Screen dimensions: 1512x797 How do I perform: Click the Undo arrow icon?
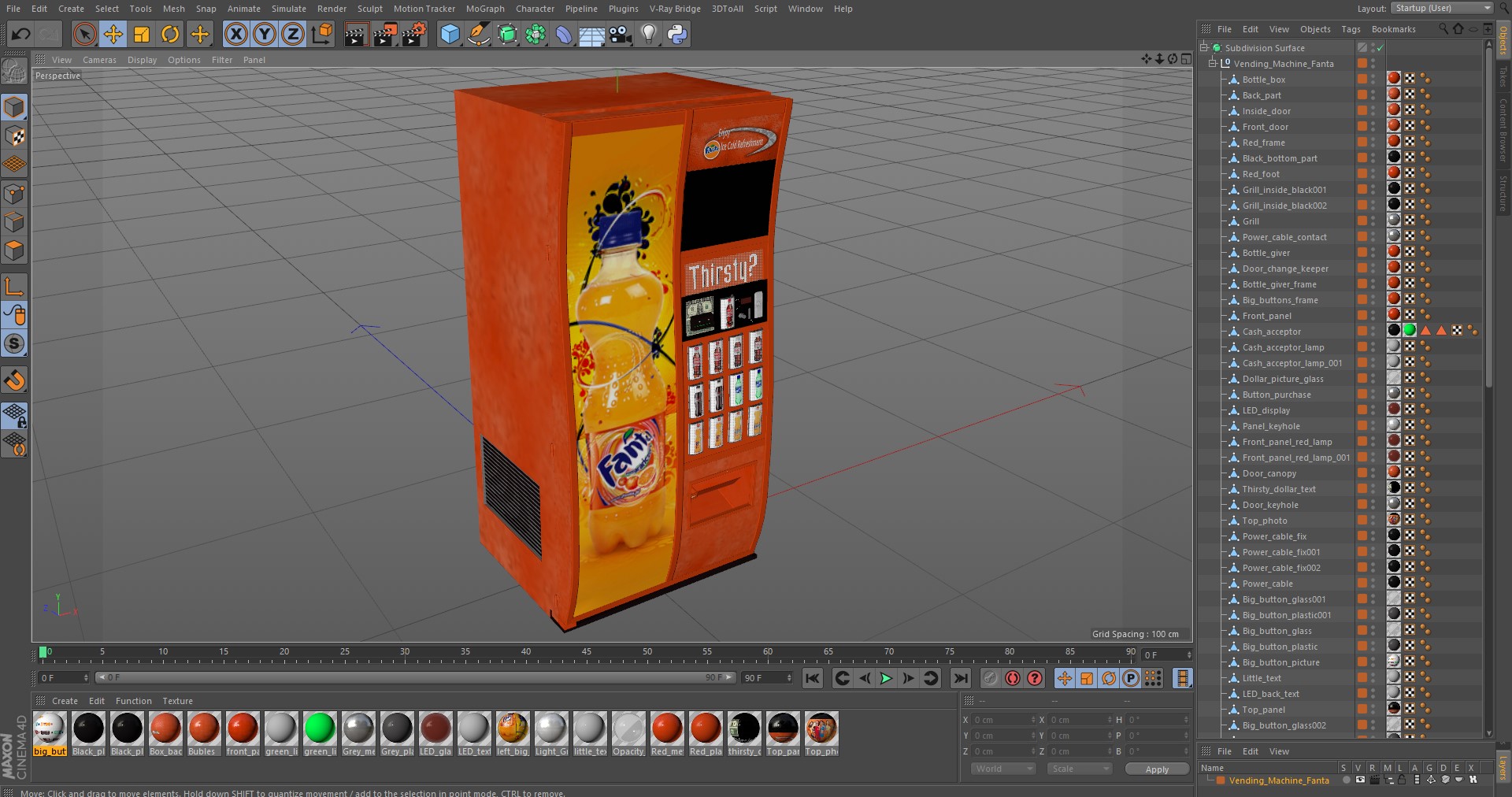tap(21, 34)
